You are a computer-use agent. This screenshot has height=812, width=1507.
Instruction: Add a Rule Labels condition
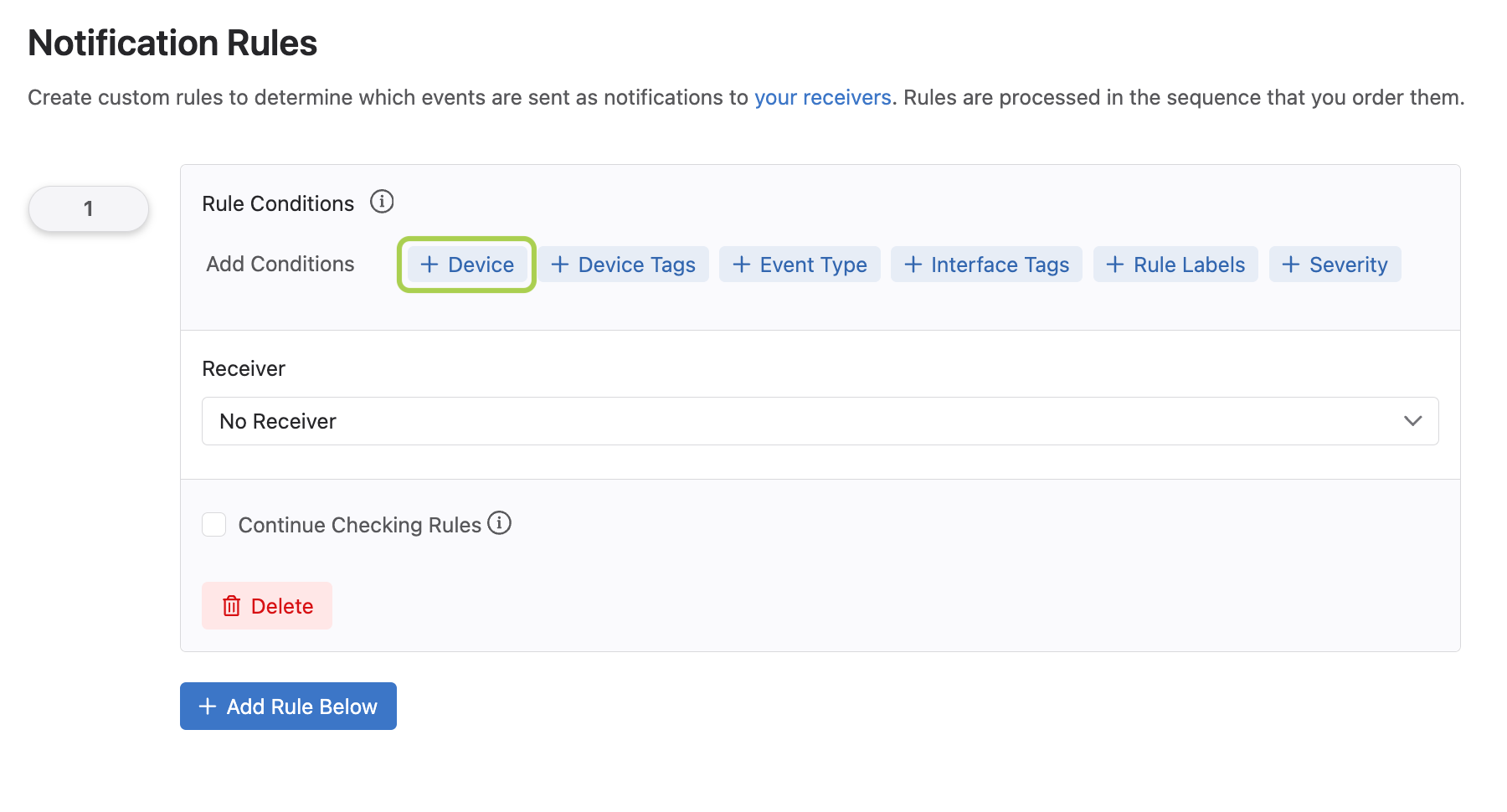(1175, 265)
